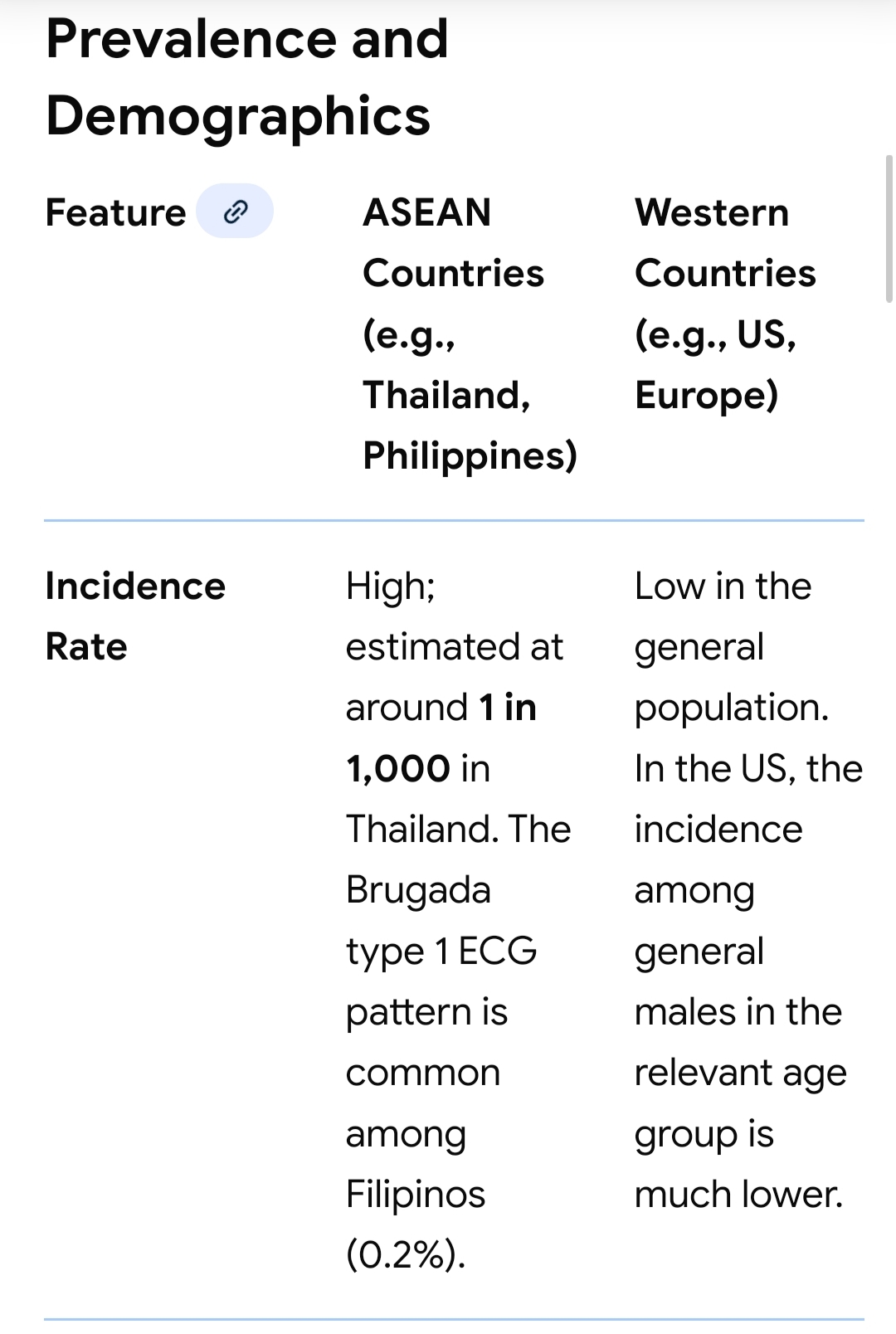Click the "(0.2%)" figure for Filipinos

pos(406,1254)
